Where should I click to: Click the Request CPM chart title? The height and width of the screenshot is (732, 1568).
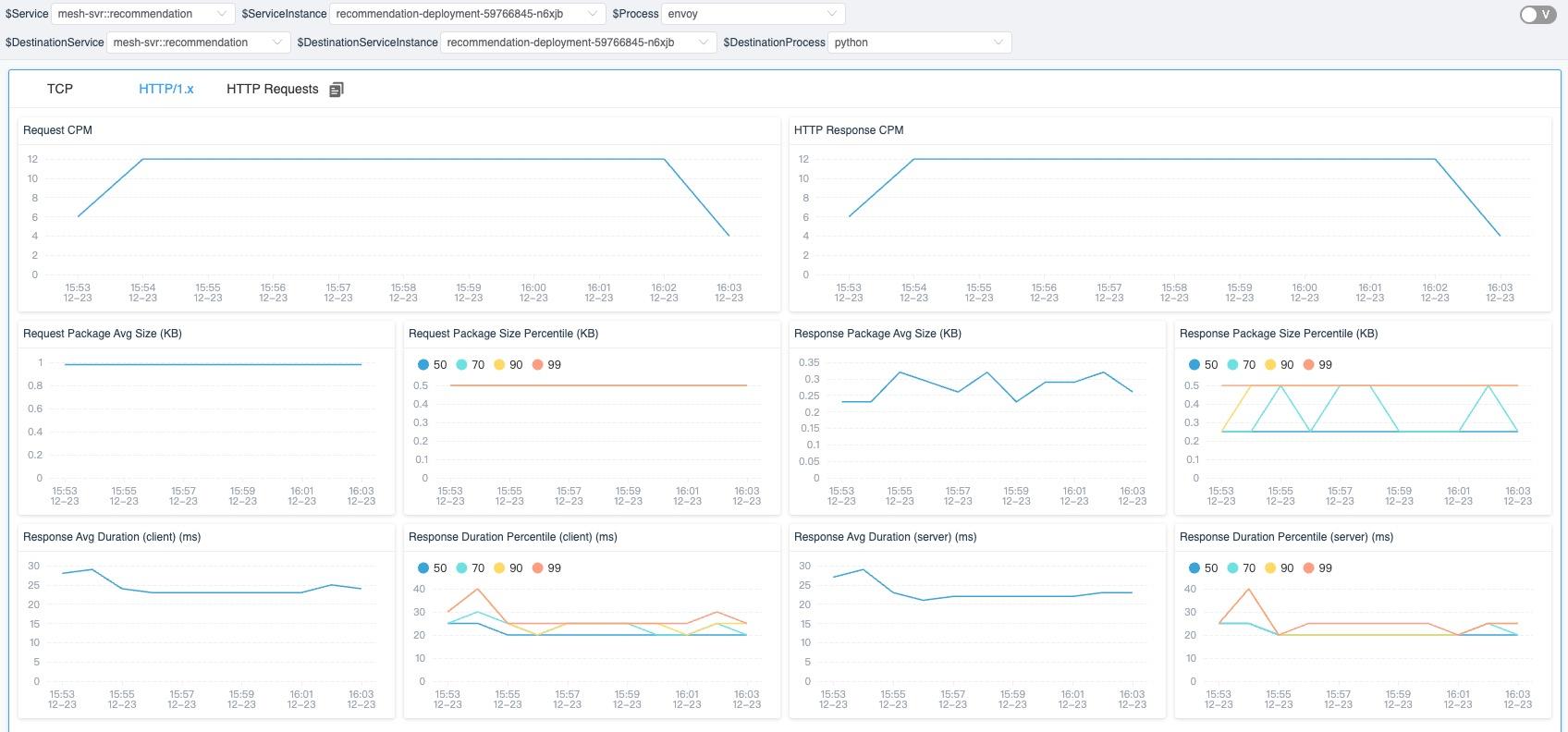[57, 130]
